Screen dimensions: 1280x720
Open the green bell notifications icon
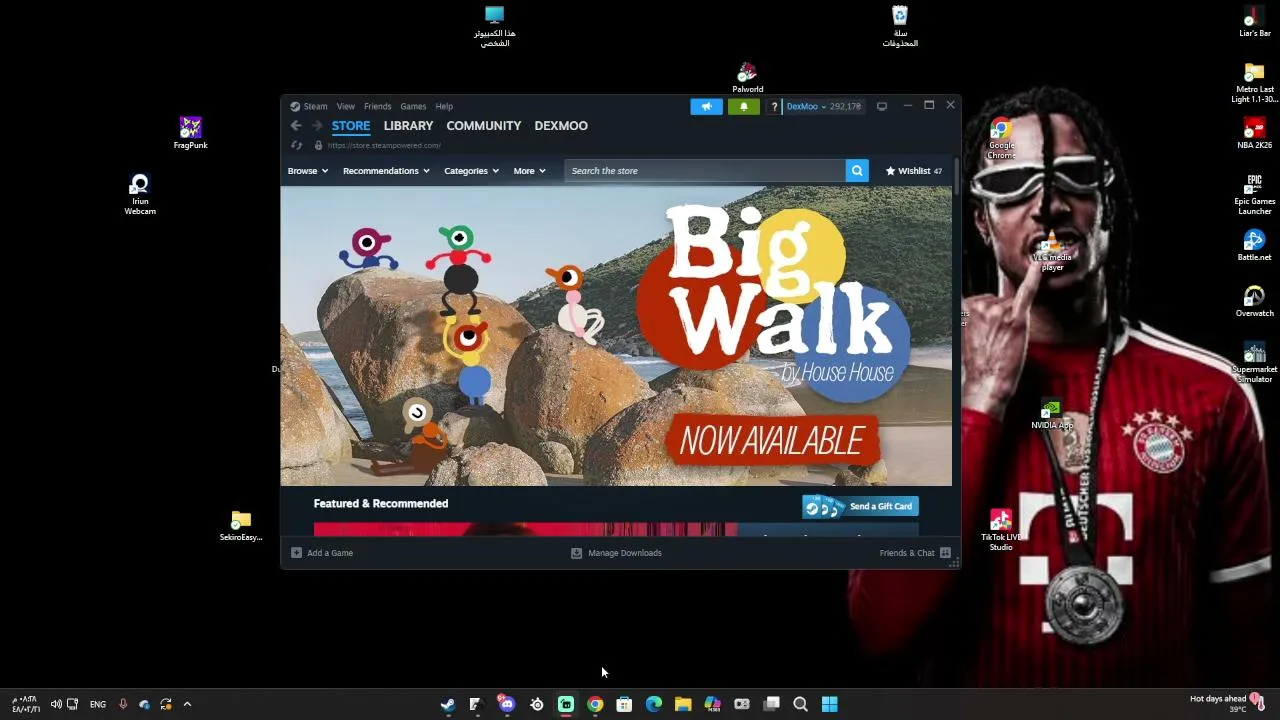[x=743, y=106]
